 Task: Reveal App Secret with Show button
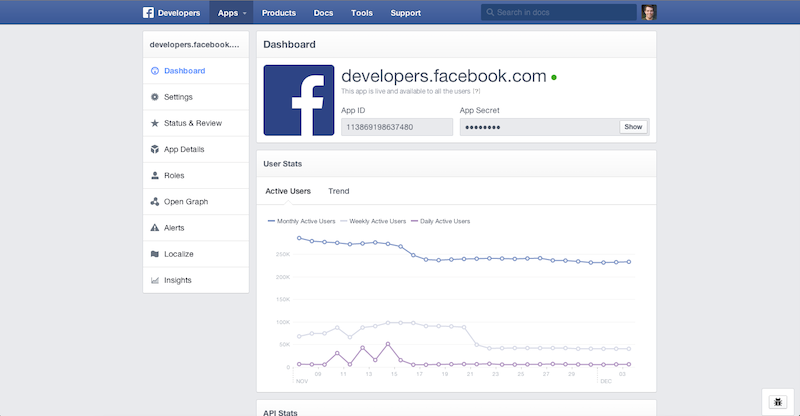click(633, 127)
